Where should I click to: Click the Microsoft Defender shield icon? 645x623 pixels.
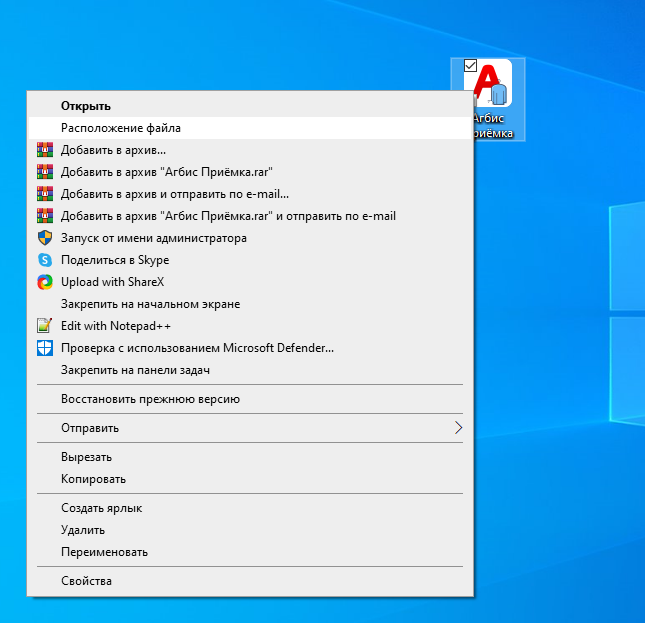pyautogui.click(x=44, y=348)
